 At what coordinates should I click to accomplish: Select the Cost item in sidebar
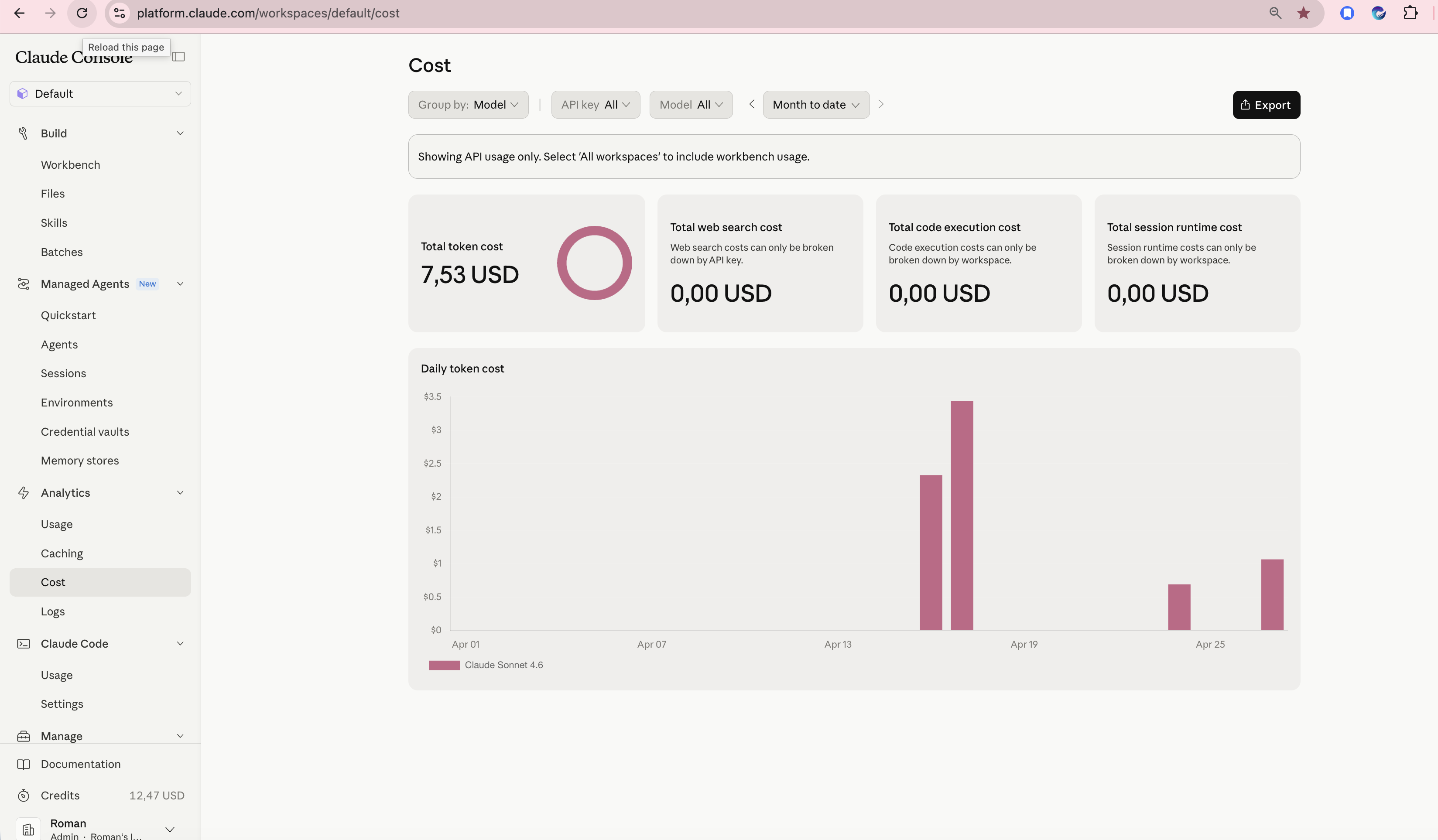pos(100,582)
